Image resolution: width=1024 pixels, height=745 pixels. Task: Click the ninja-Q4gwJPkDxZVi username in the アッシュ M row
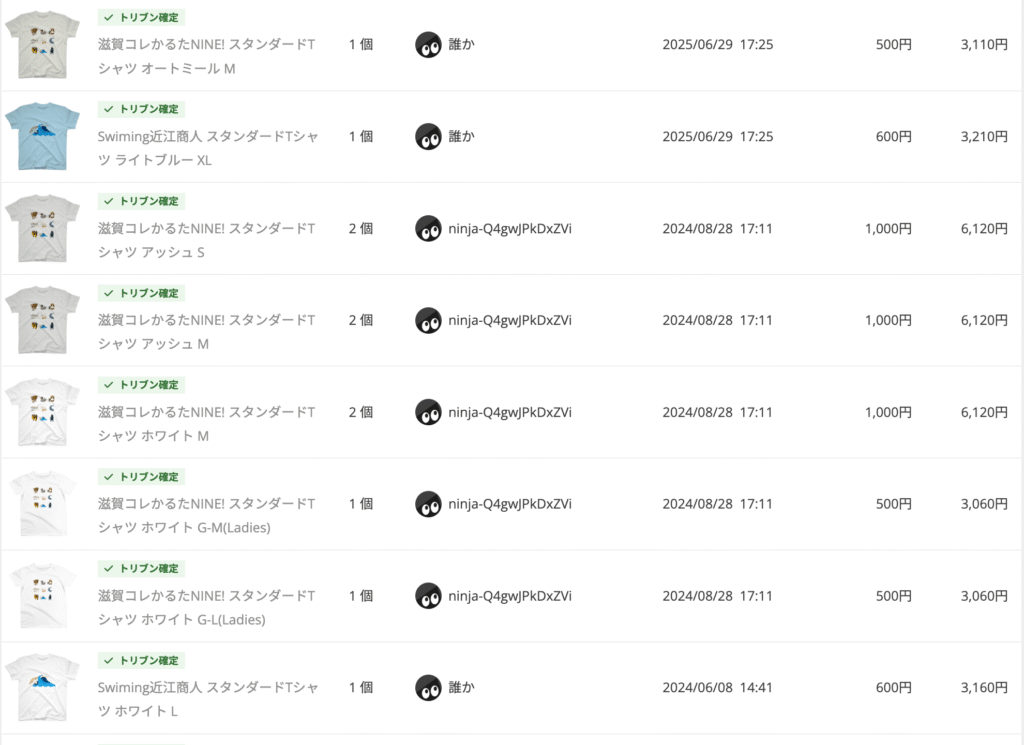(510, 320)
